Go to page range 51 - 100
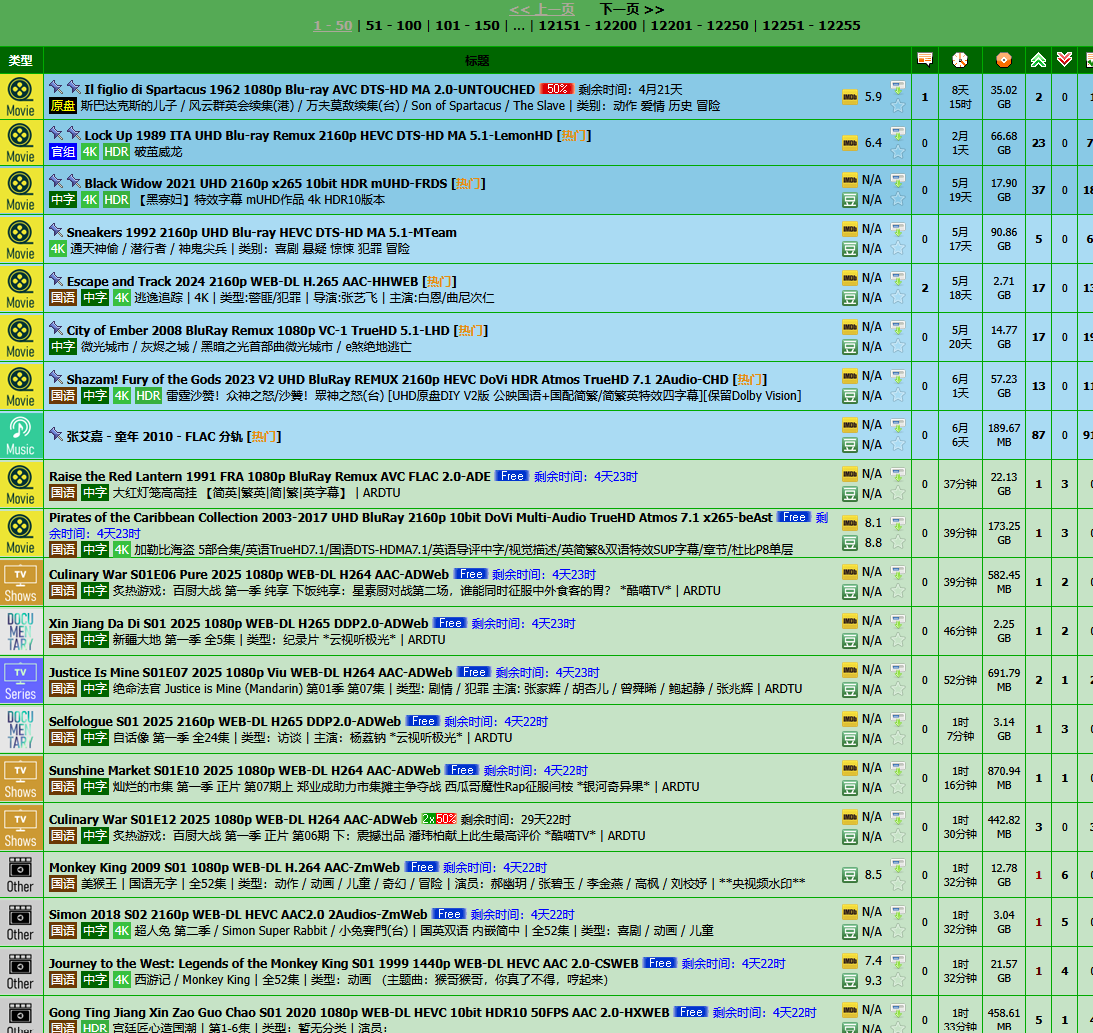The image size is (1093, 1033). pos(393,26)
